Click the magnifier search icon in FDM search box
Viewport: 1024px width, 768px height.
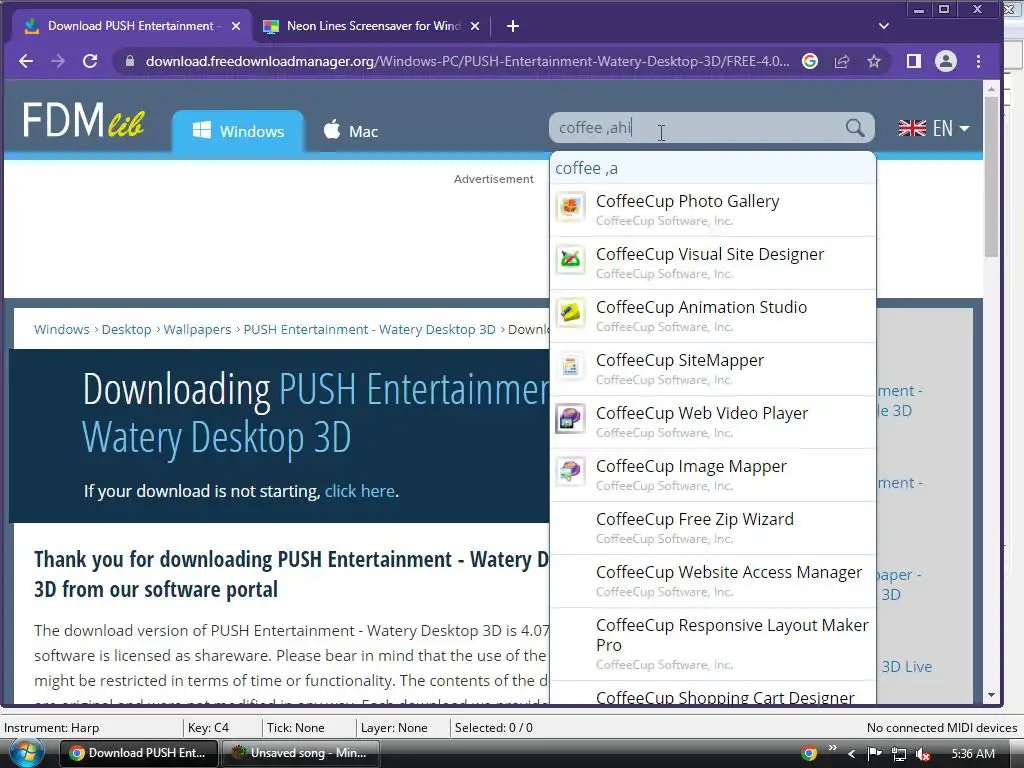coord(855,127)
